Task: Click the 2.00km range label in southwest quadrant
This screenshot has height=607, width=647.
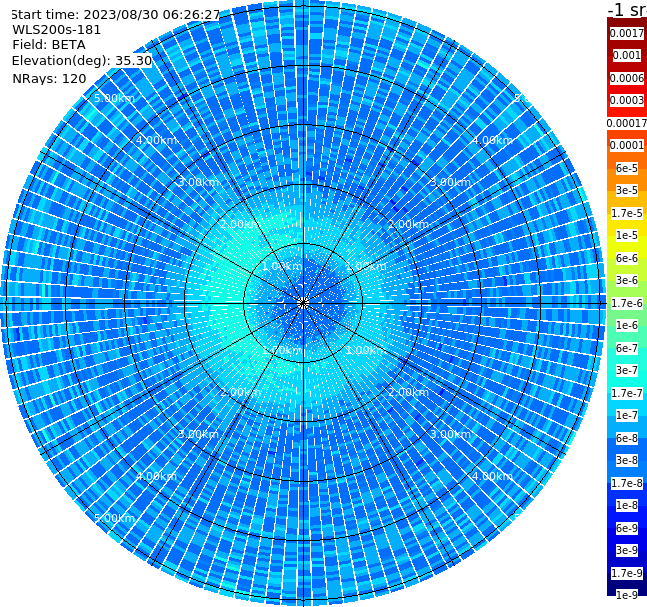Action: coord(240,392)
